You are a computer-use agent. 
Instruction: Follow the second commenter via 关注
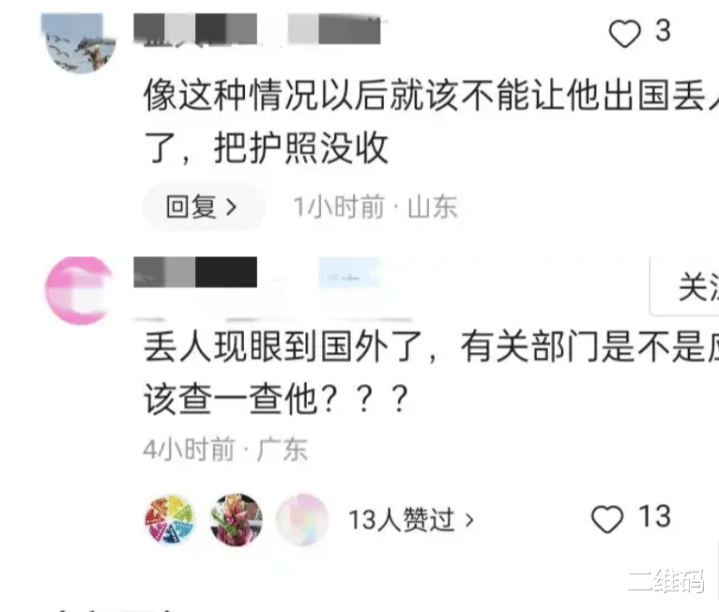[685, 287]
